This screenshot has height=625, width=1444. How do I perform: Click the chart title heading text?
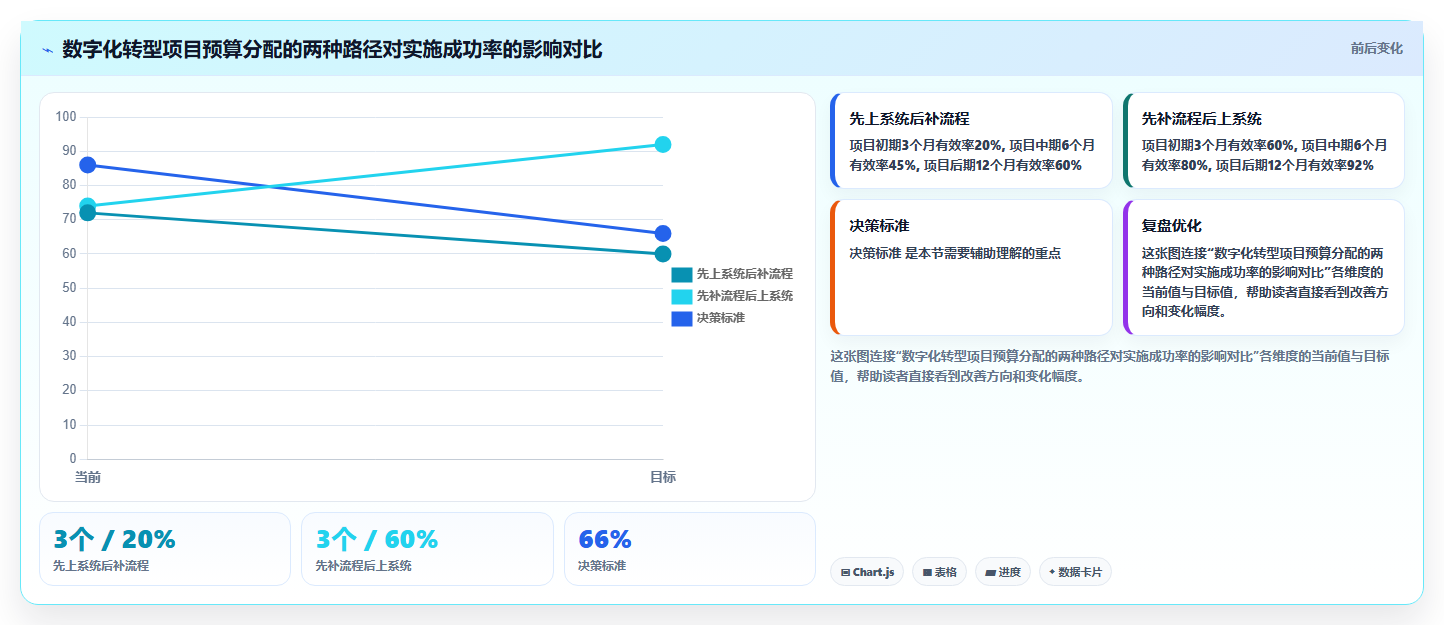332,49
